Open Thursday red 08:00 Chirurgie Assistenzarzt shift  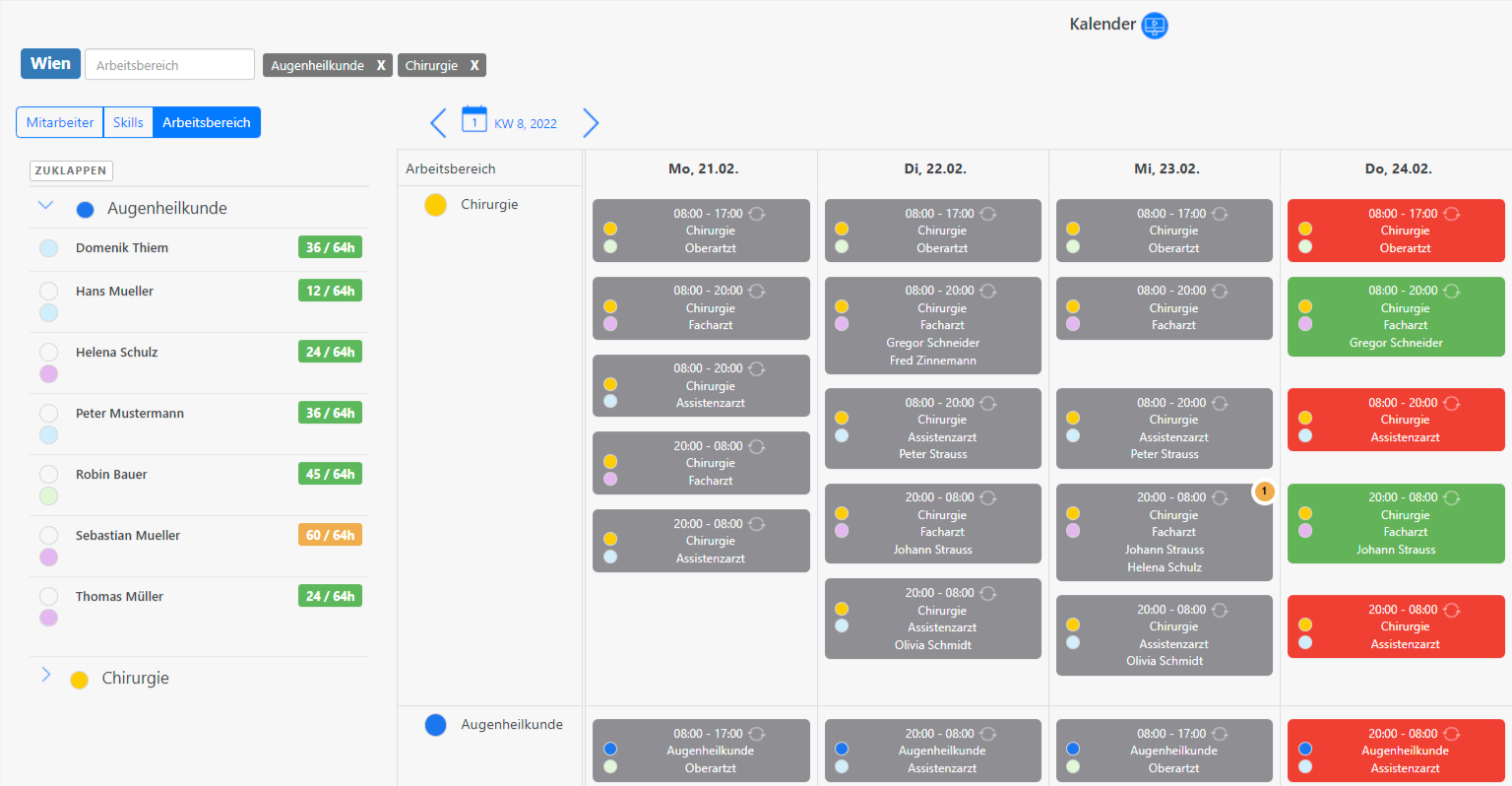coord(1396,420)
